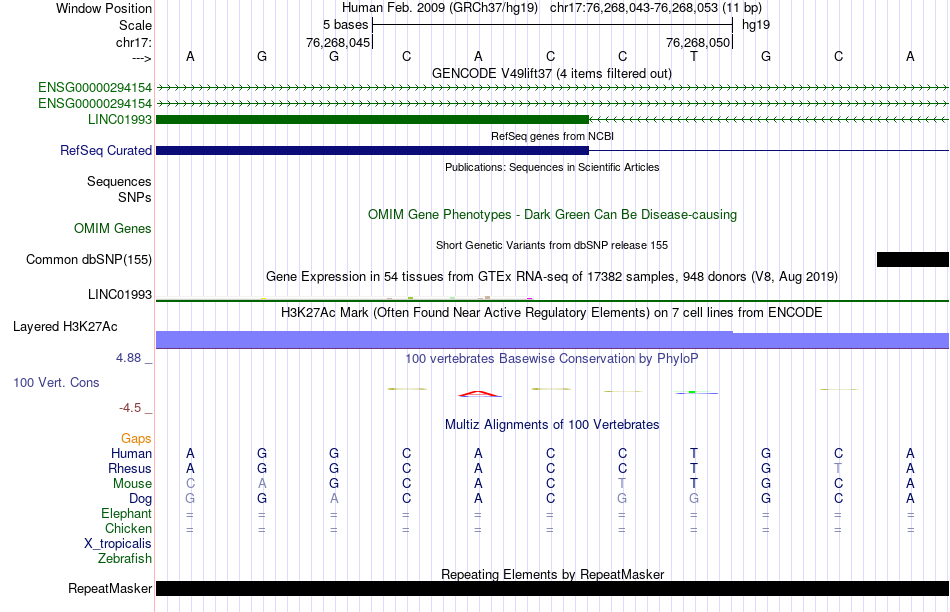Open the RefSeq Curated track label

click(105, 150)
